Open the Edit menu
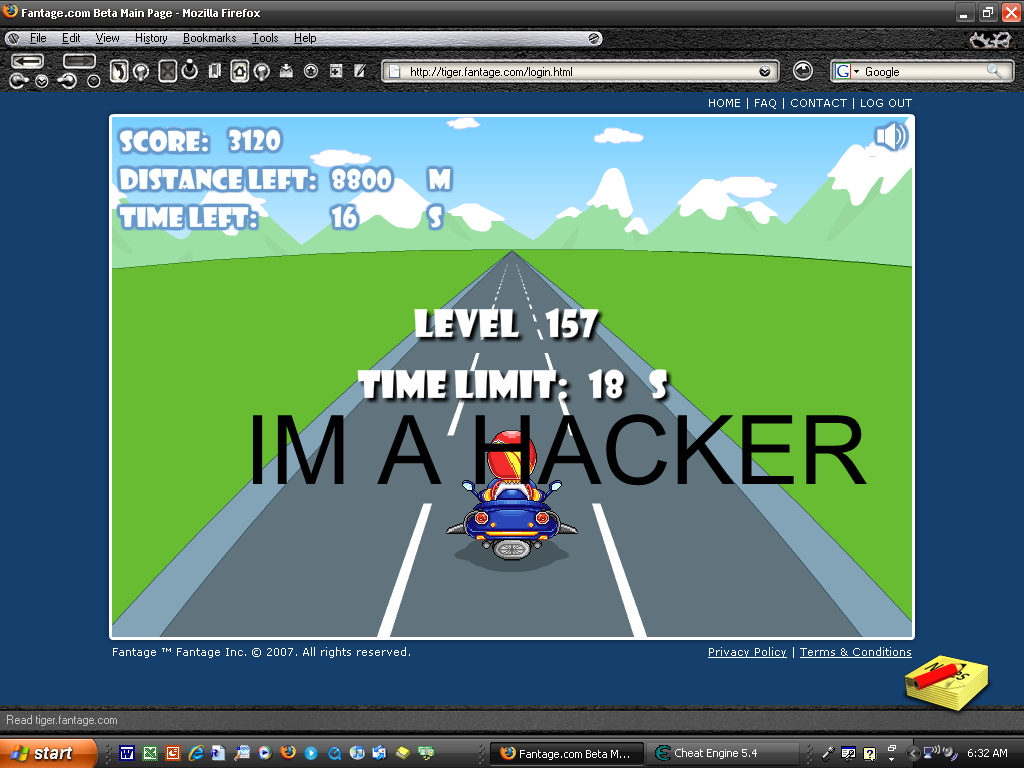Screen dimensions: 1024x768 point(71,38)
